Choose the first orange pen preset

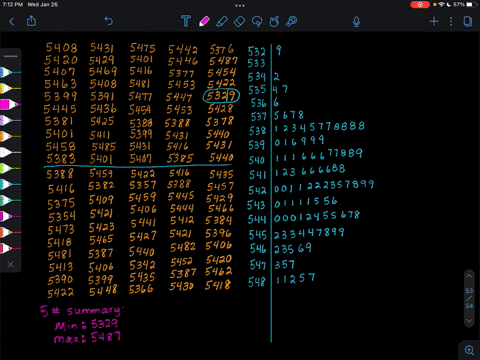pyautogui.click(x=10, y=136)
